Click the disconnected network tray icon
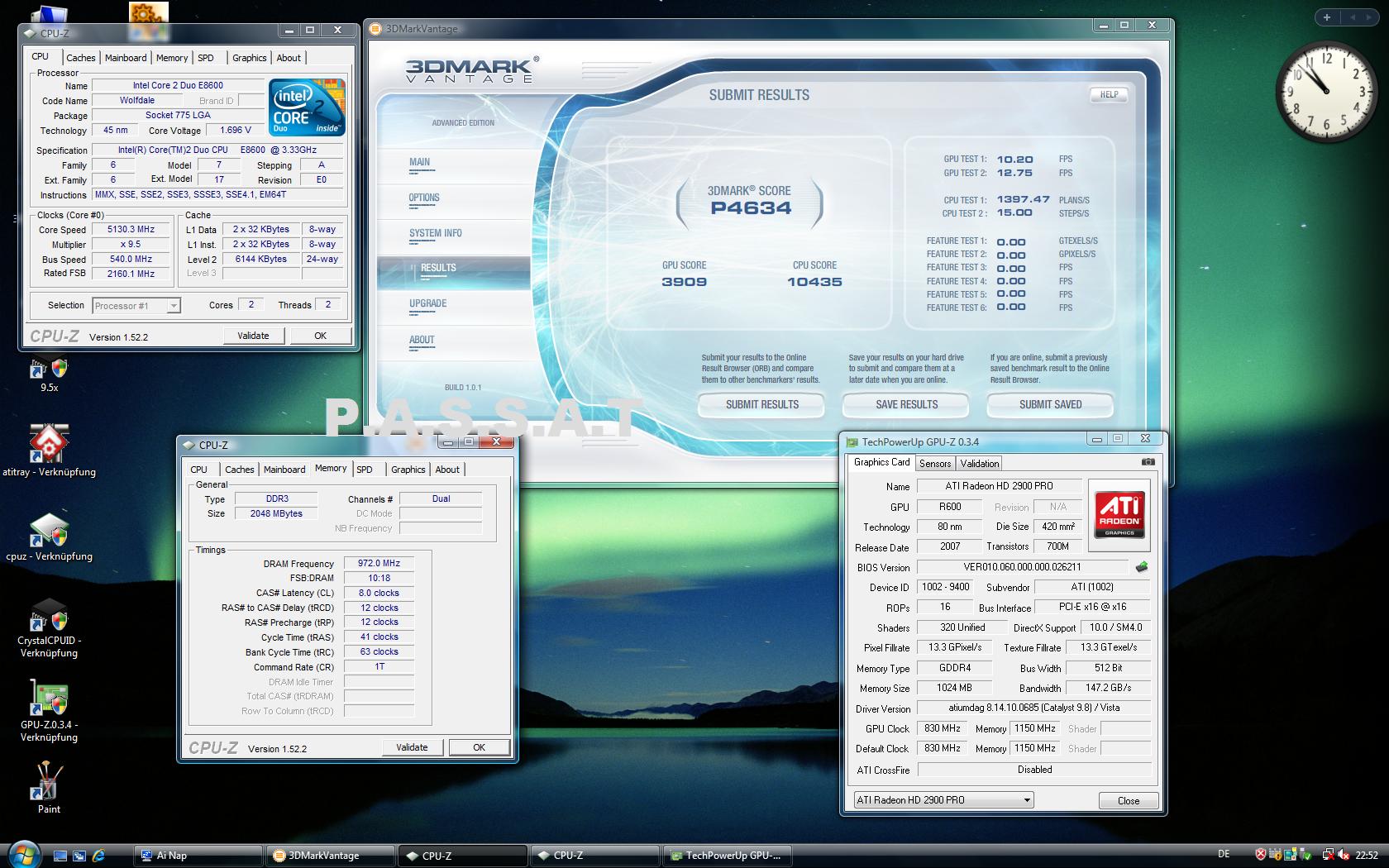1389x868 pixels. coord(1328,855)
